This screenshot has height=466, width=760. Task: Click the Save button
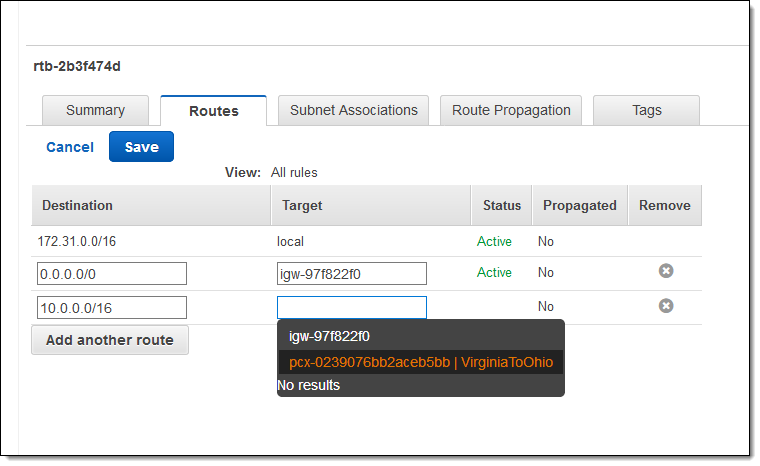pyautogui.click(x=141, y=147)
